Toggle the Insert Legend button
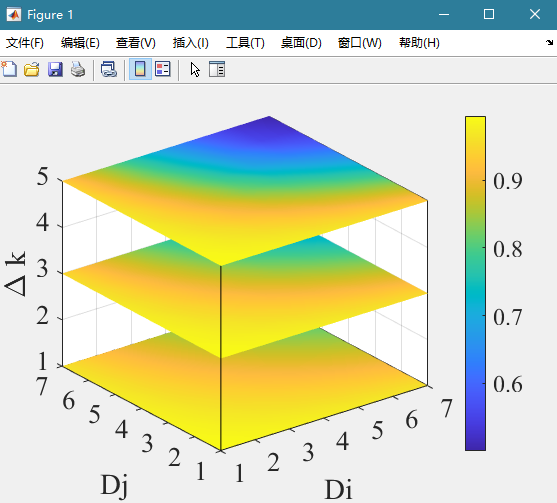Viewport: 557px width, 503px height. tap(163, 69)
